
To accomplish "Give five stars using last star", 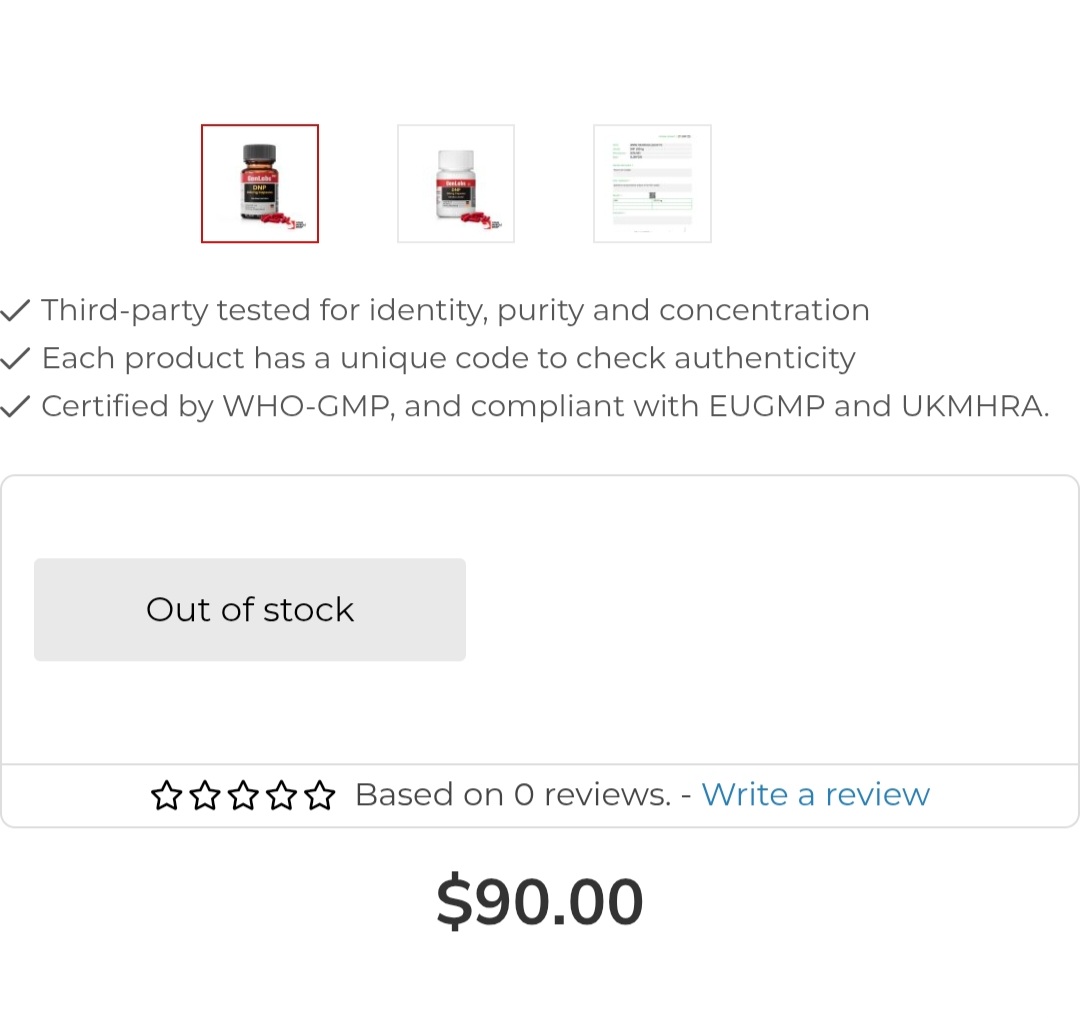I will (320, 796).
